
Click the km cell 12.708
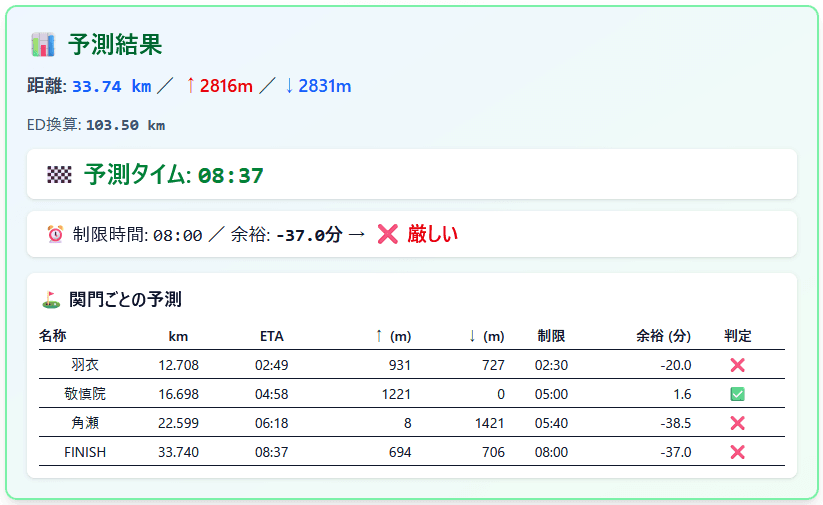click(178, 365)
